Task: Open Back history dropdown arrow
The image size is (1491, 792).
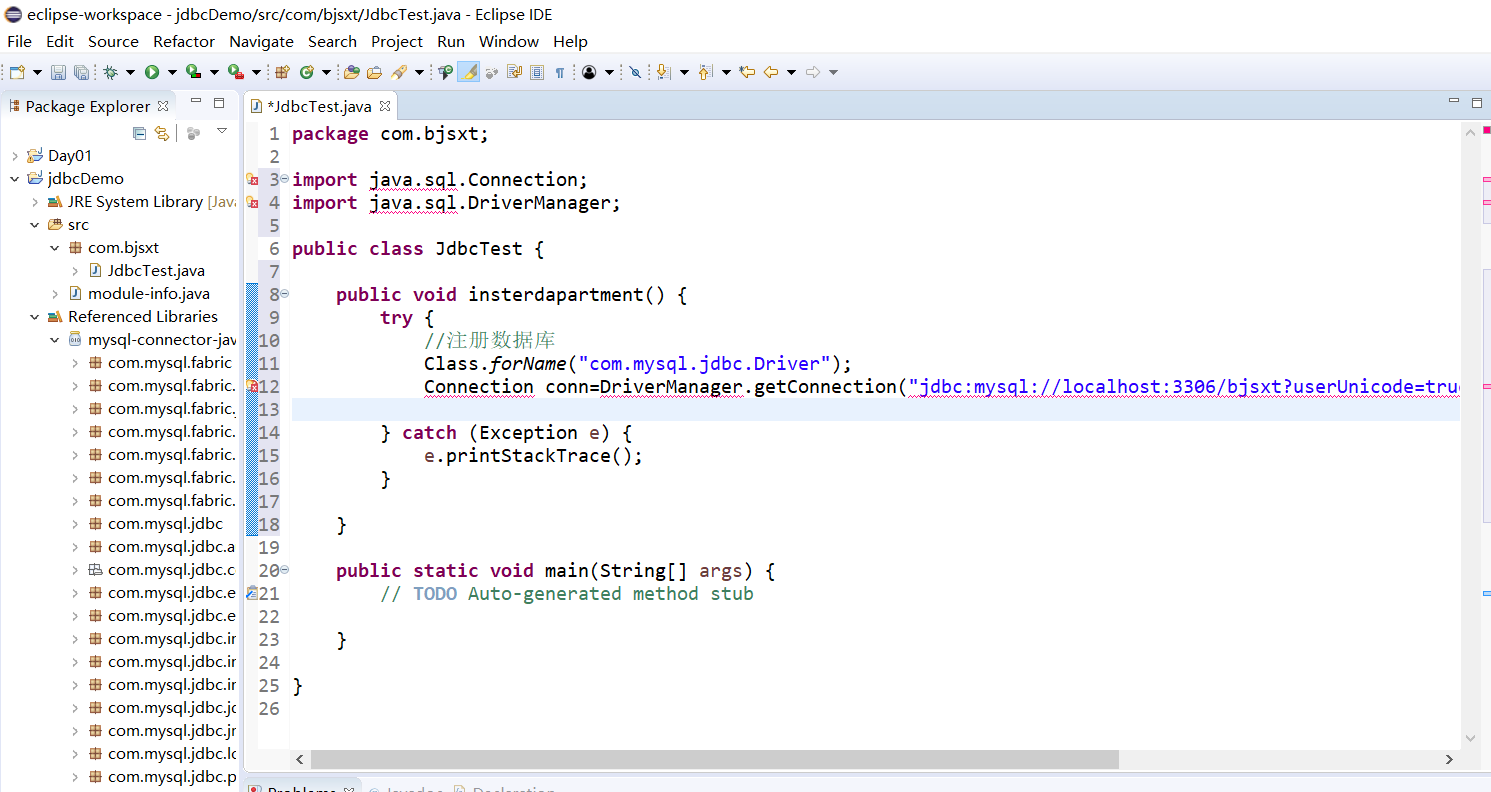Action: pos(791,72)
